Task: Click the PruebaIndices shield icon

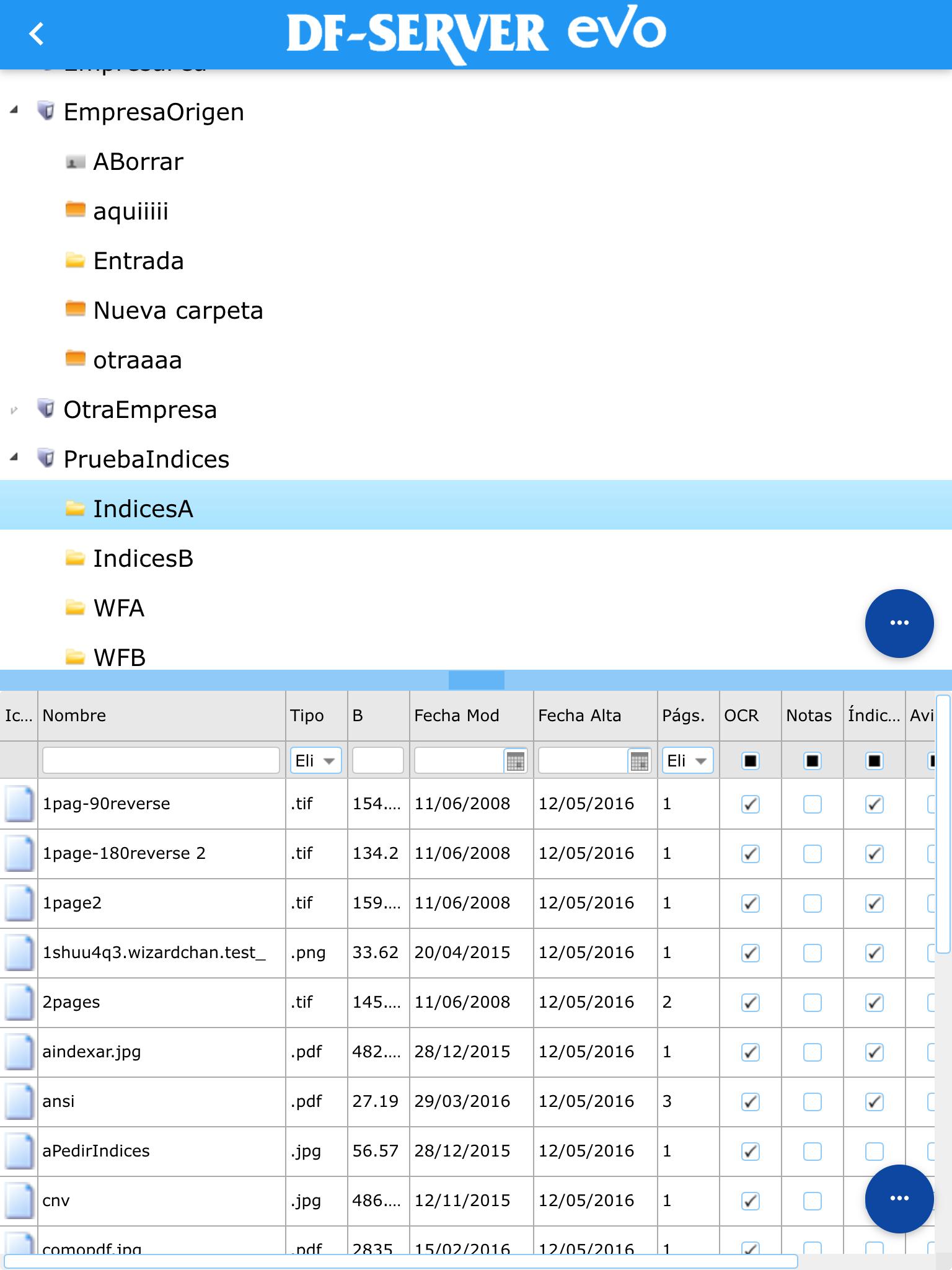Action: tap(46, 459)
